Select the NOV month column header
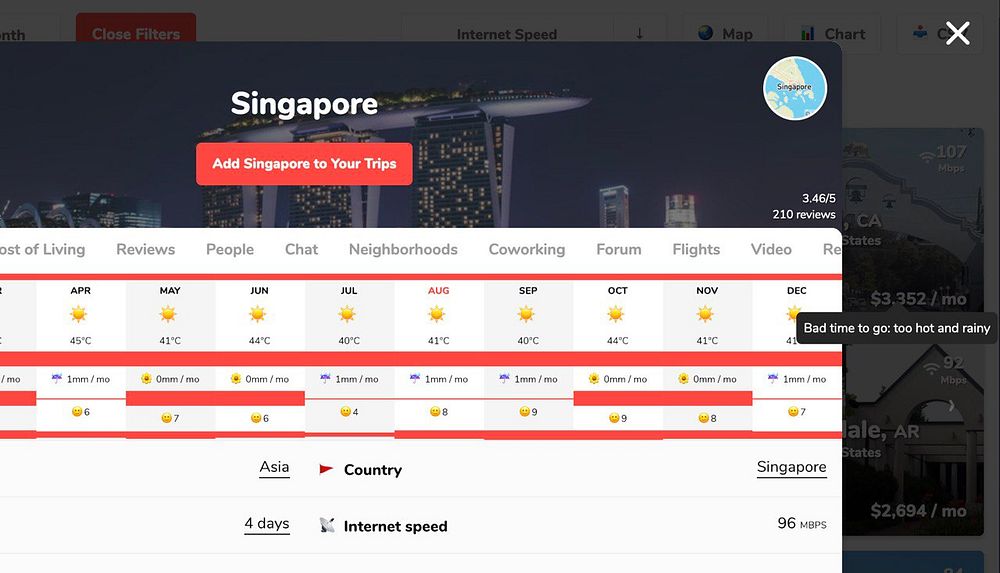The width and height of the screenshot is (1000, 573). tap(707, 290)
